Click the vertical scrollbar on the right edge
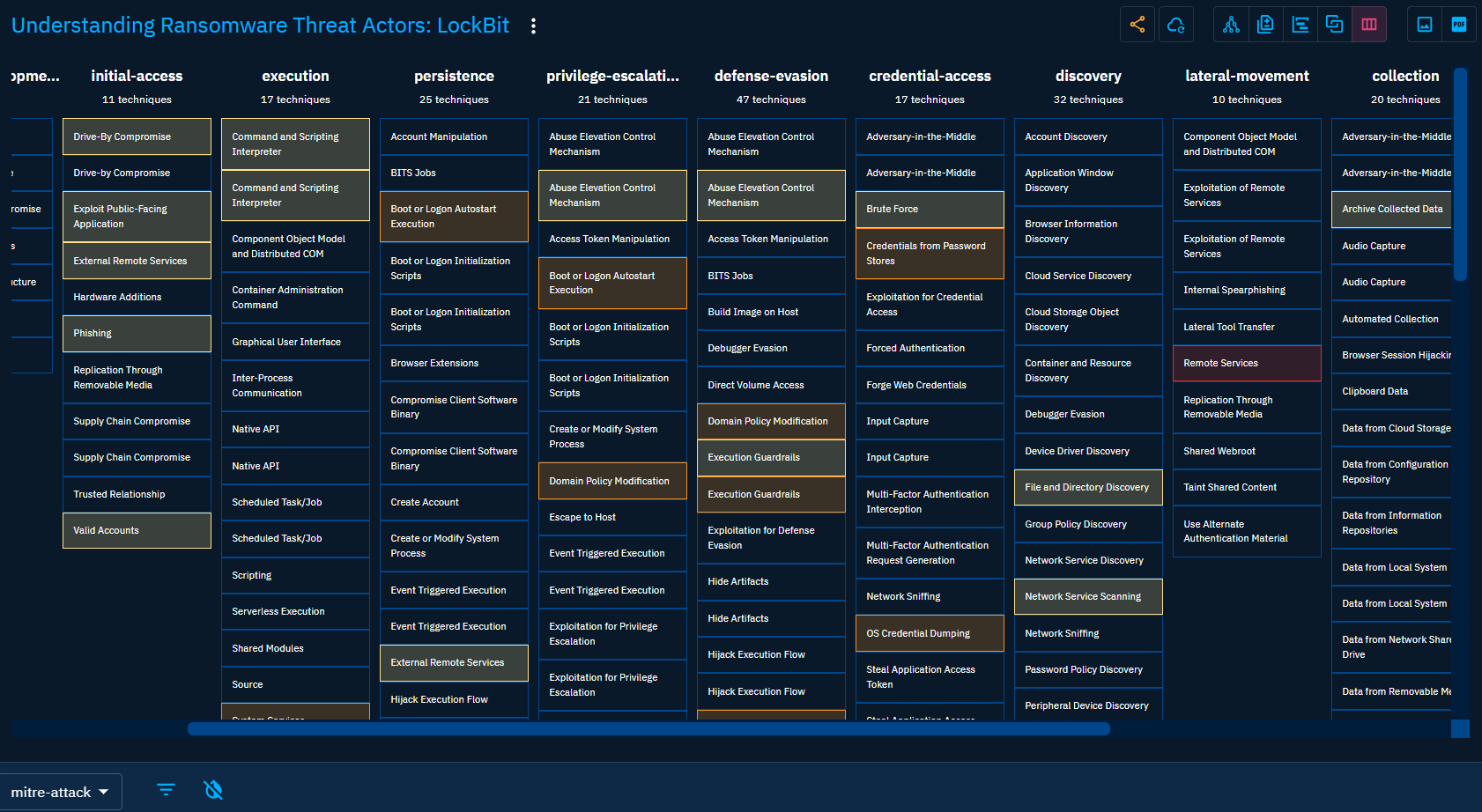This screenshot has height=812, width=1482. [1460, 174]
